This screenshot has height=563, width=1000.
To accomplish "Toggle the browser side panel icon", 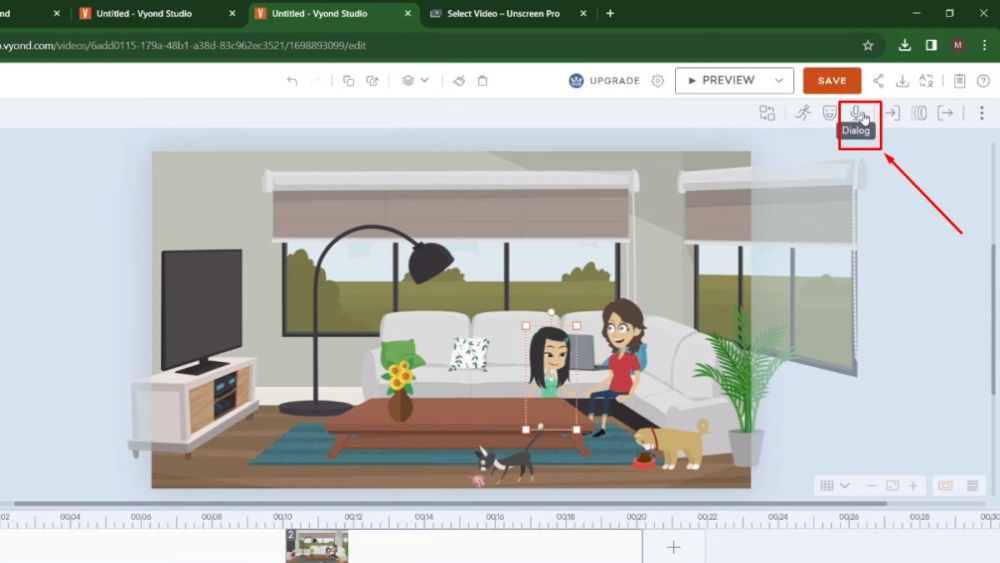I will pos(931,45).
